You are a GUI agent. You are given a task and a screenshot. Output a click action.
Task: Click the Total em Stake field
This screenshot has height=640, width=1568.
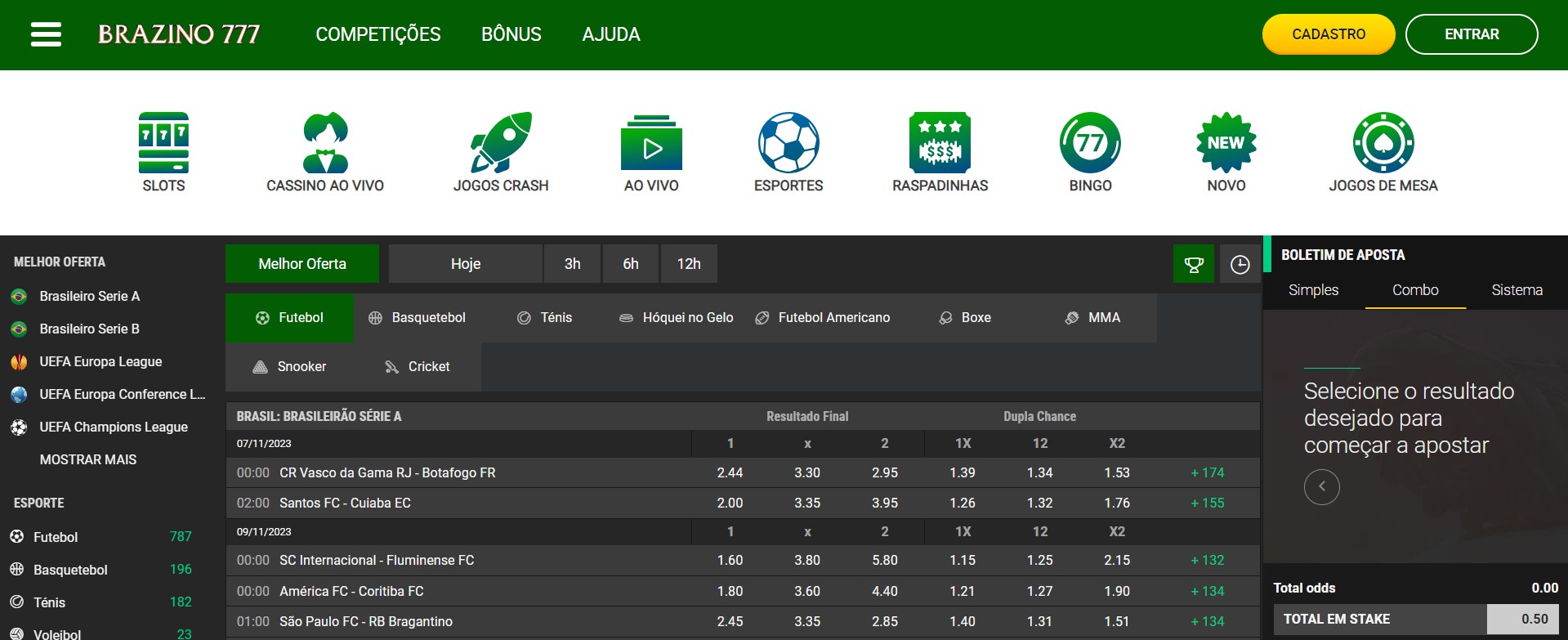coord(1523,619)
